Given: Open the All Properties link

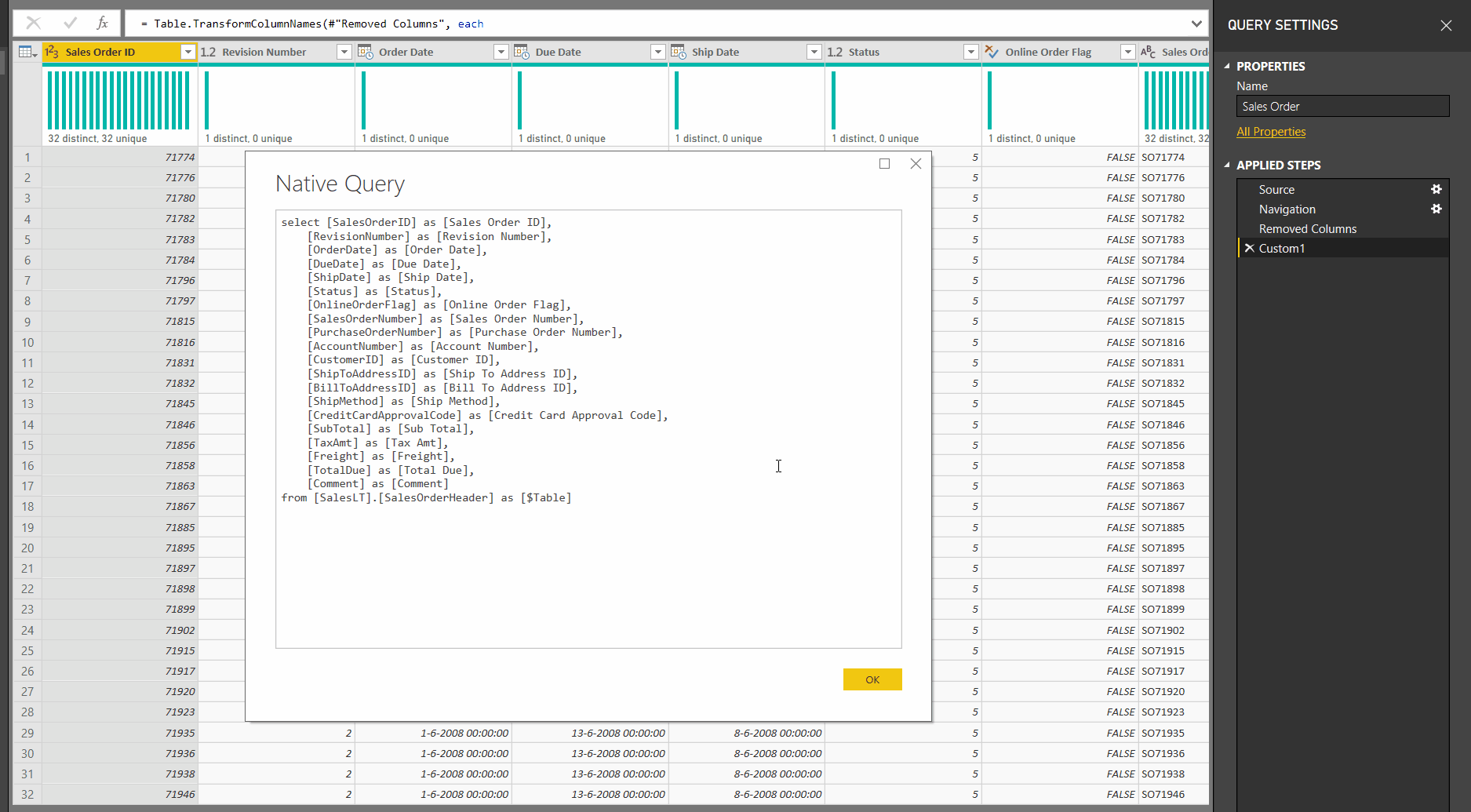Looking at the screenshot, I should click(1271, 131).
